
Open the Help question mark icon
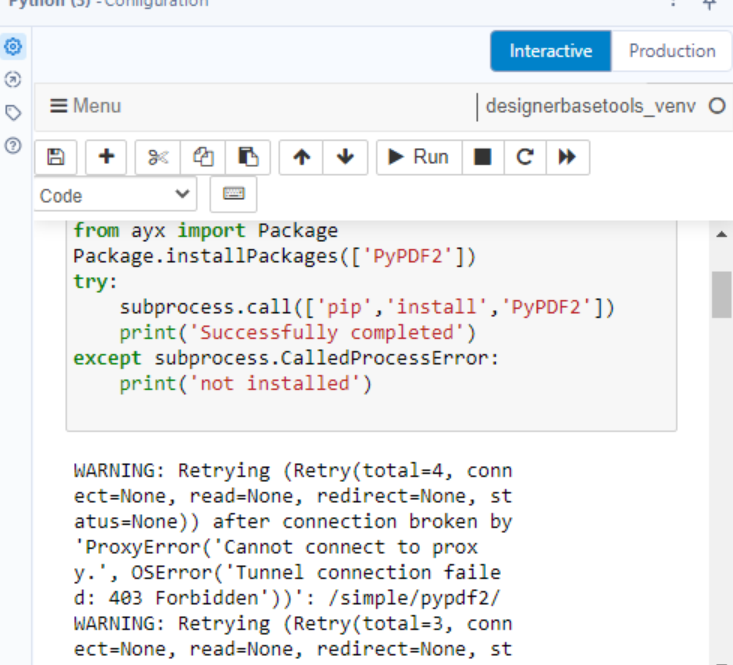(x=13, y=145)
